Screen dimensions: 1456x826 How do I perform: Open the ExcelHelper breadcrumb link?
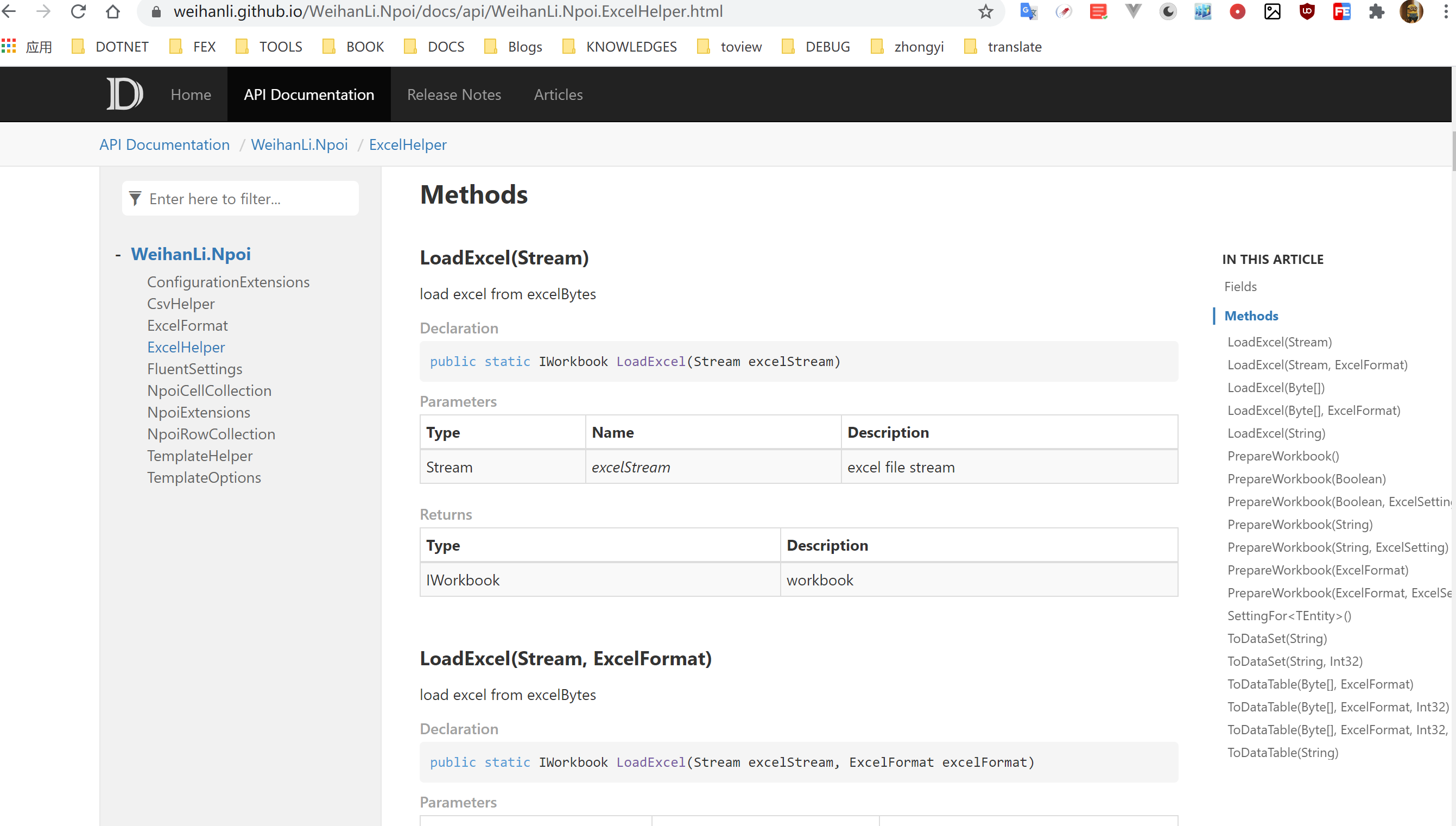[408, 144]
